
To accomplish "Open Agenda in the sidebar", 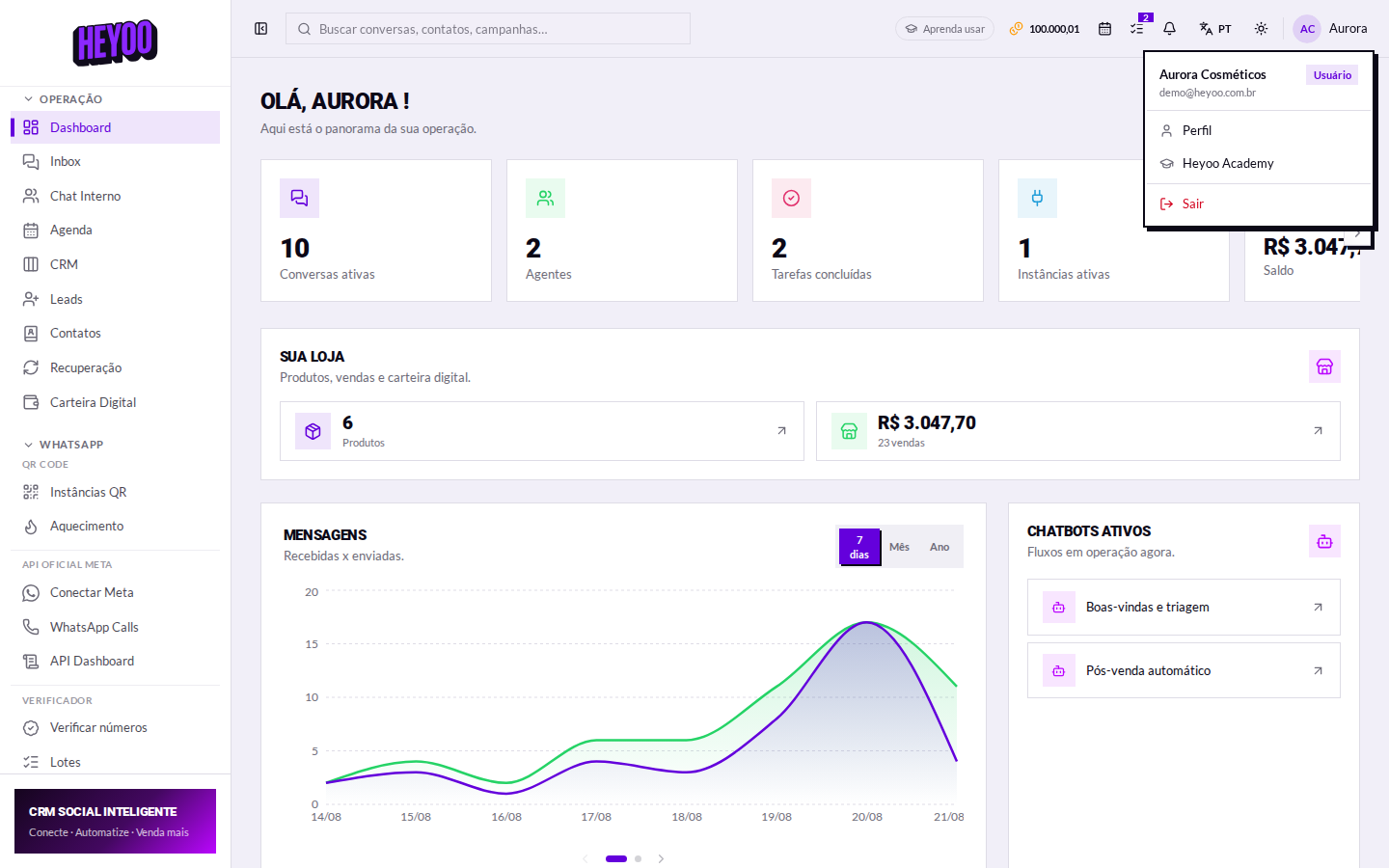I will point(115,231).
